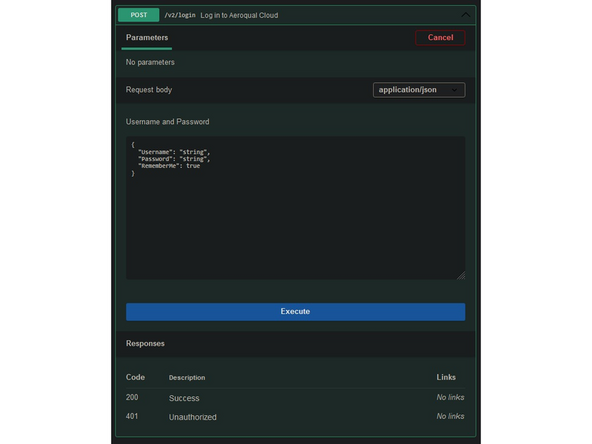This screenshot has height=444, width=592.
Task: Click the 'Request body' label
Action: 149,90
